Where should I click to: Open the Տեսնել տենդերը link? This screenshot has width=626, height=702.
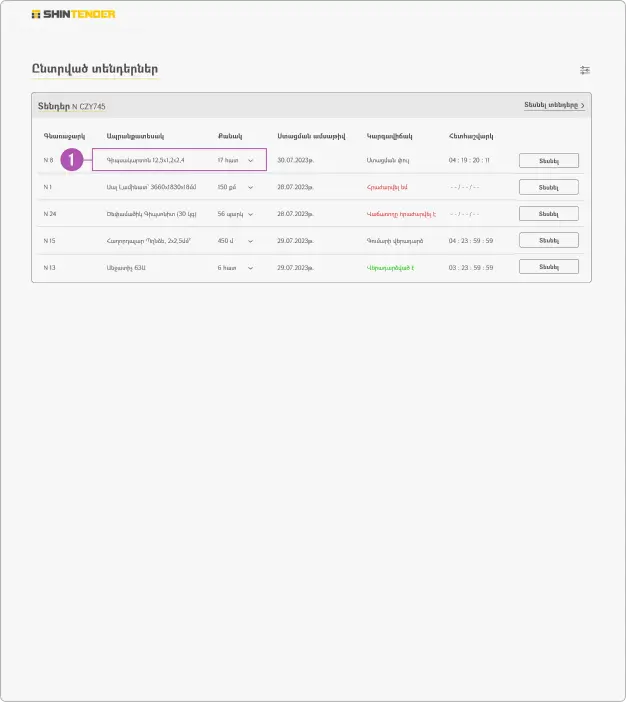click(x=551, y=105)
